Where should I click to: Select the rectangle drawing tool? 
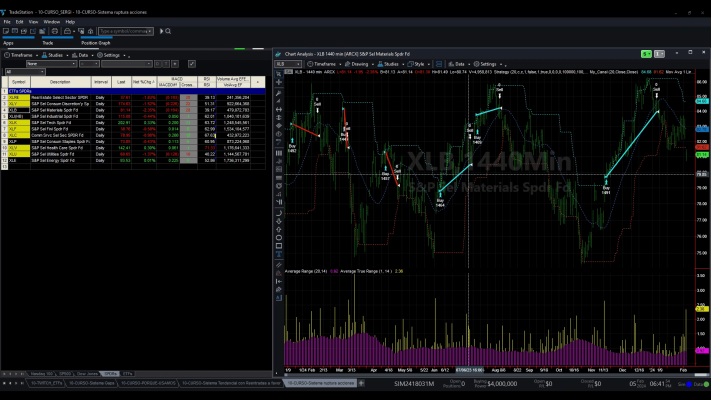pos(278,246)
